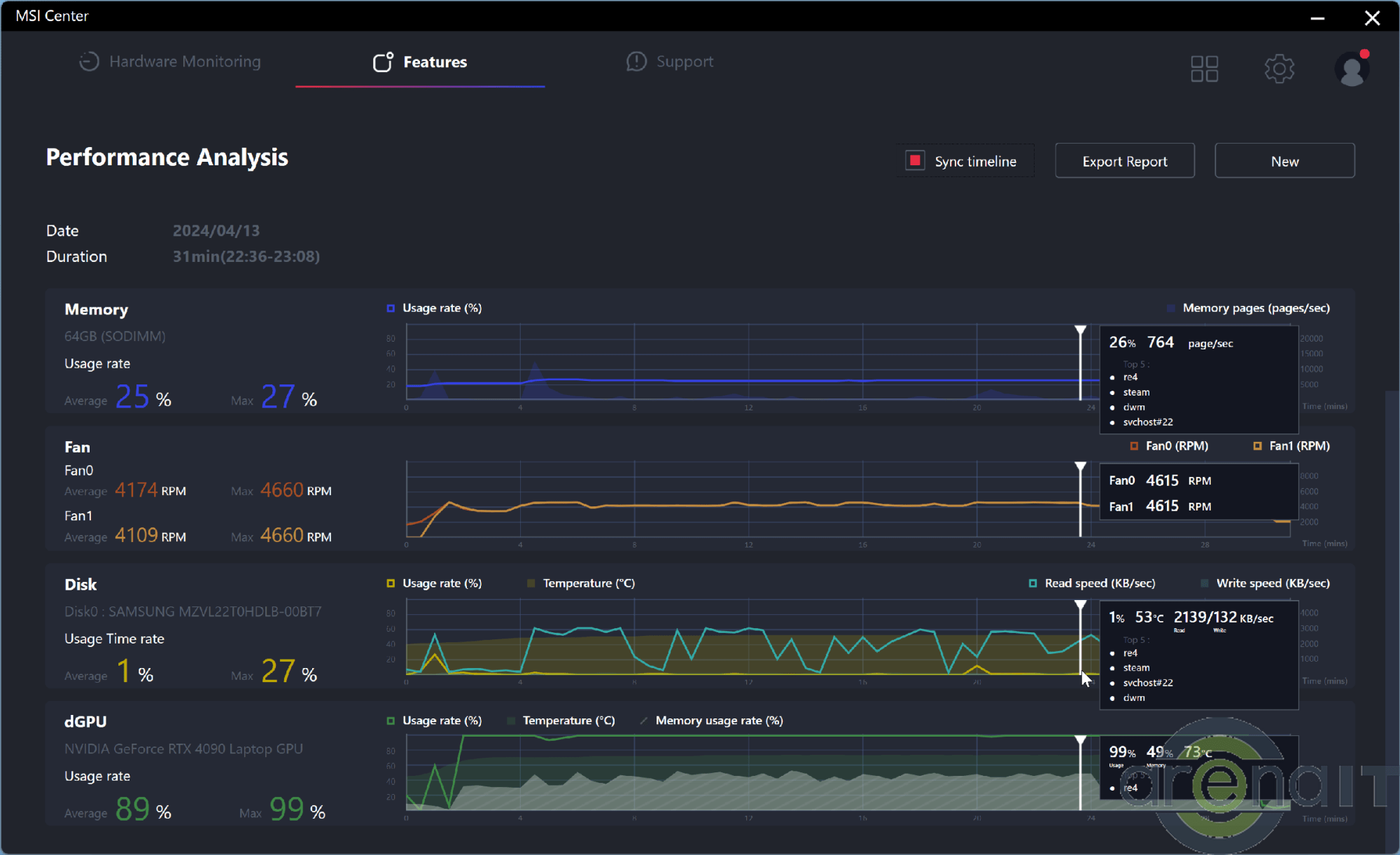
Task: Minimize the MSI Center window
Action: point(1317,18)
